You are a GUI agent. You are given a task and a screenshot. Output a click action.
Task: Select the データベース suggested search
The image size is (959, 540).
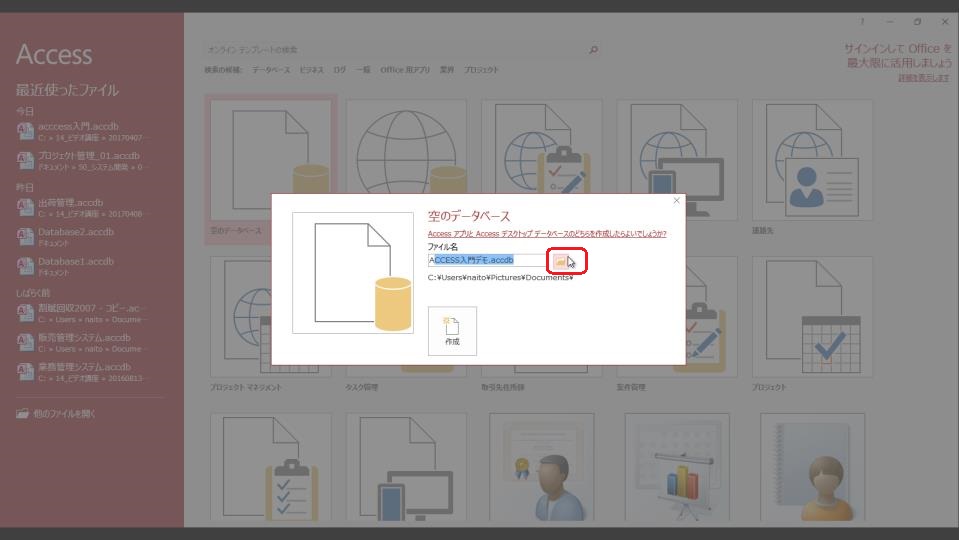click(x=271, y=70)
